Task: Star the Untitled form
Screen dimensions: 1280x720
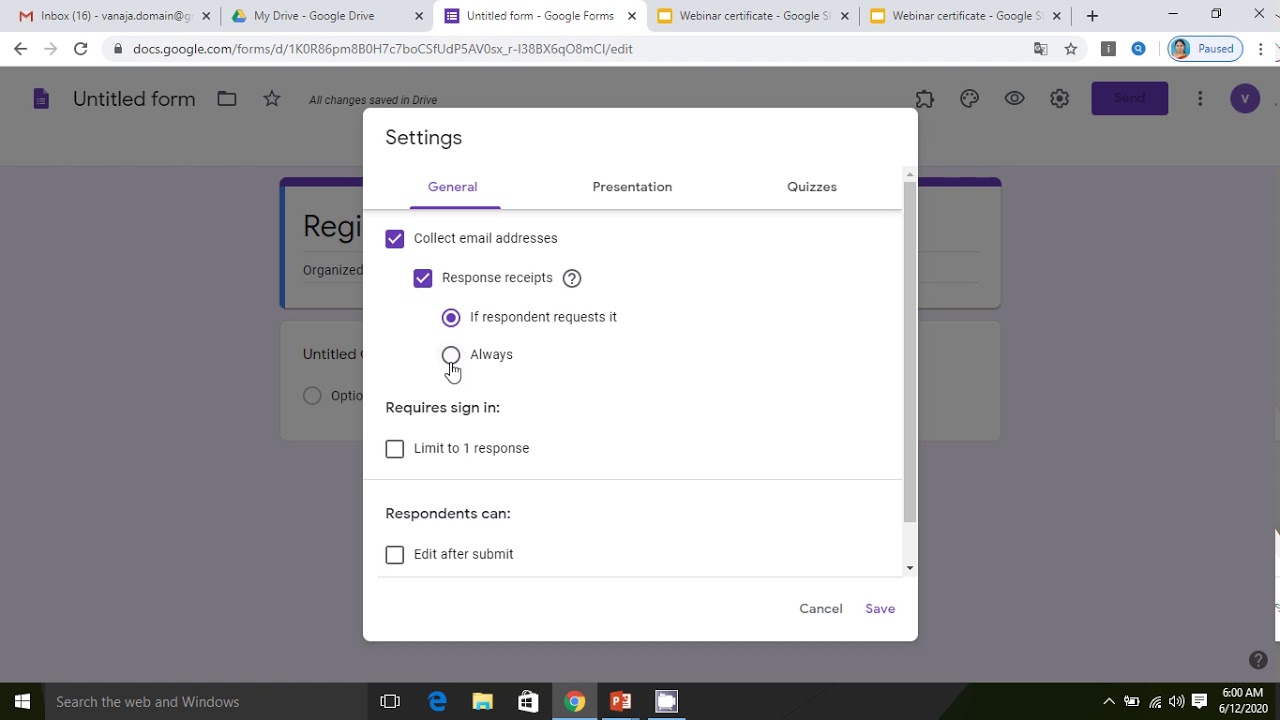Action: coord(271,98)
